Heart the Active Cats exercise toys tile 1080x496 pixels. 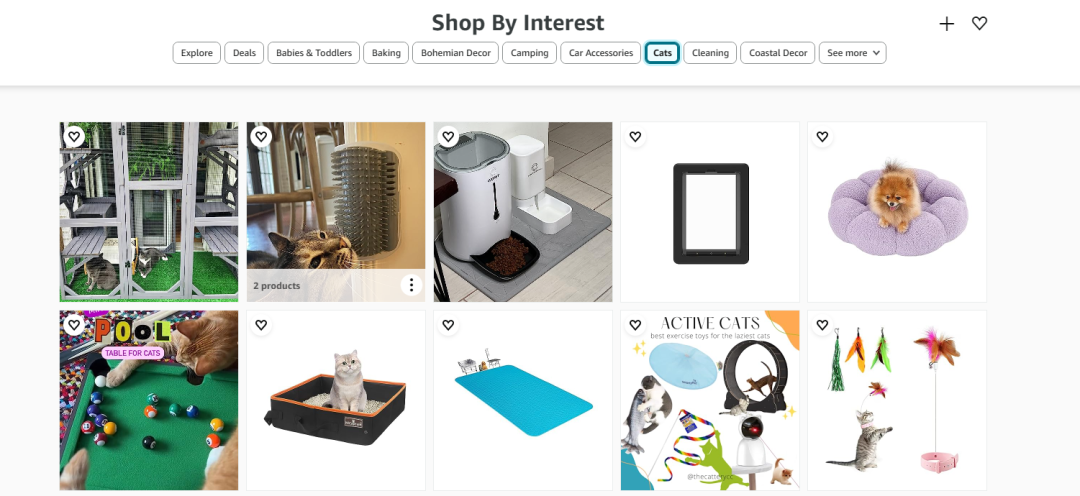click(635, 325)
